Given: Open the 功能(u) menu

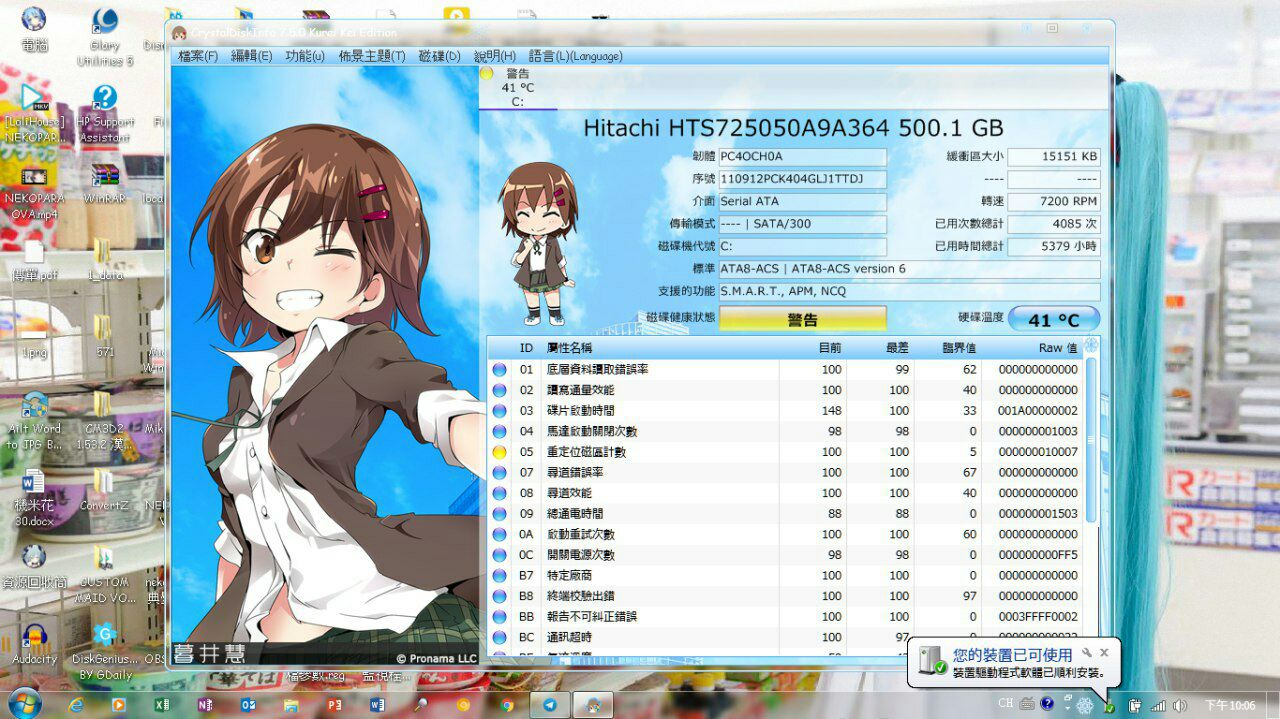Looking at the screenshot, I should point(305,56).
